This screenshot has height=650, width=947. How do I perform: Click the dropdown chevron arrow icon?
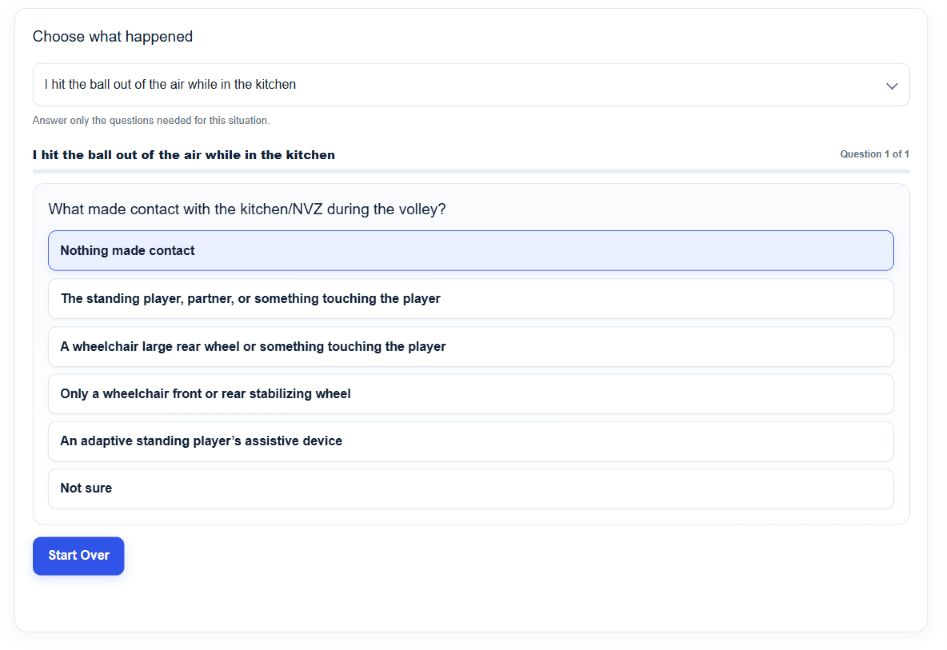pos(891,86)
